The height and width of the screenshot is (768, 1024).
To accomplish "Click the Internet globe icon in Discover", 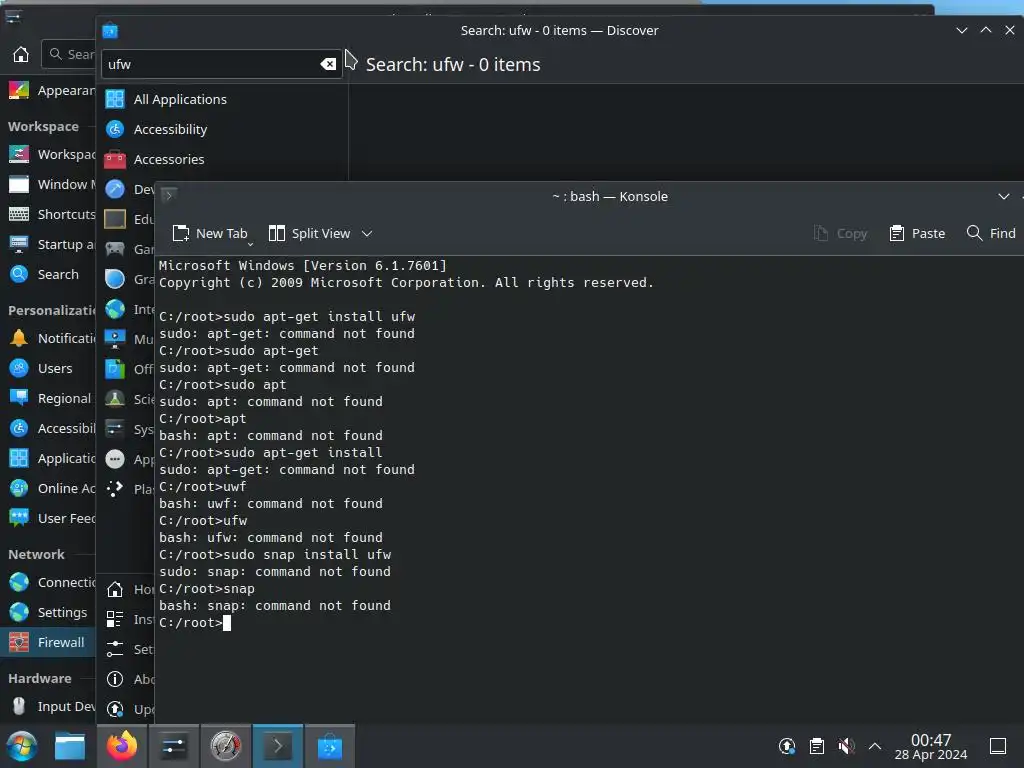I will pos(115,309).
